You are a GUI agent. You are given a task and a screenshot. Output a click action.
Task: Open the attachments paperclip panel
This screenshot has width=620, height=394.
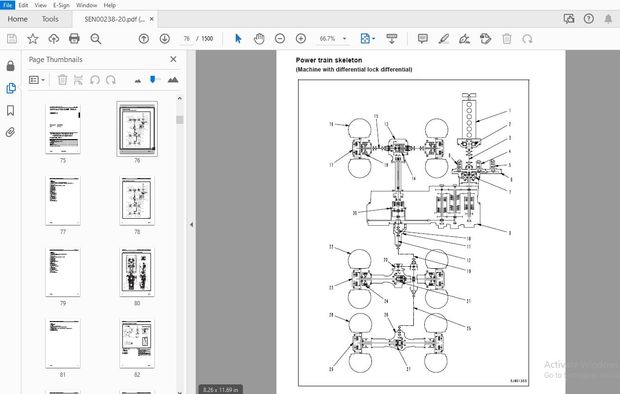point(11,132)
